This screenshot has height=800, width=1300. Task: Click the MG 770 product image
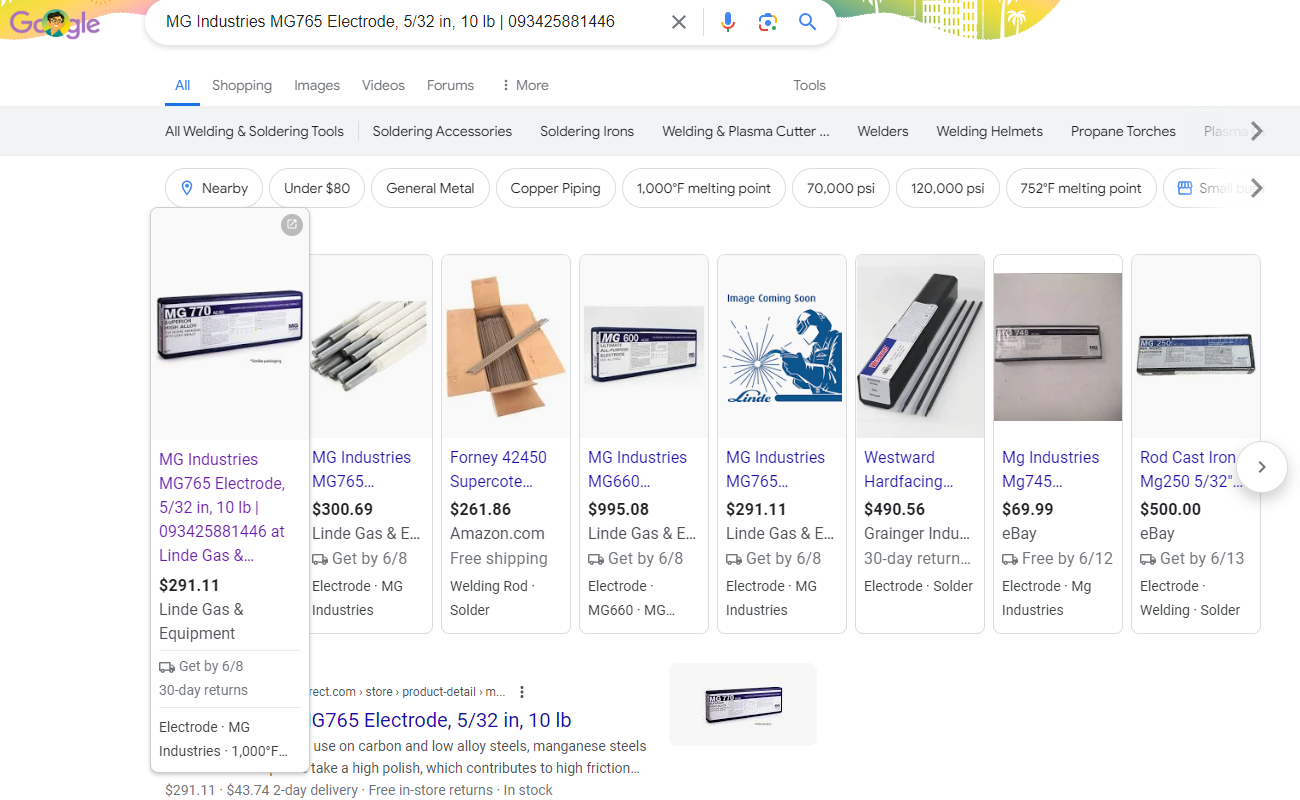coord(230,327)
